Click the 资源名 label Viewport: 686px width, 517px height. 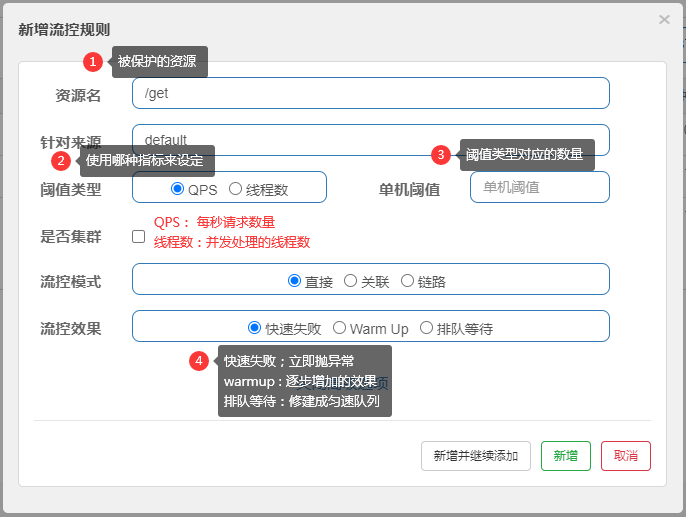click(x=78, y=95)
